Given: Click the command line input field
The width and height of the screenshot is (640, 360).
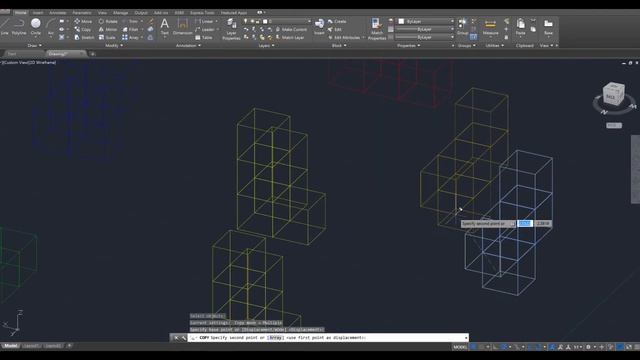Looking at the screenshot, I should point(327,338).
